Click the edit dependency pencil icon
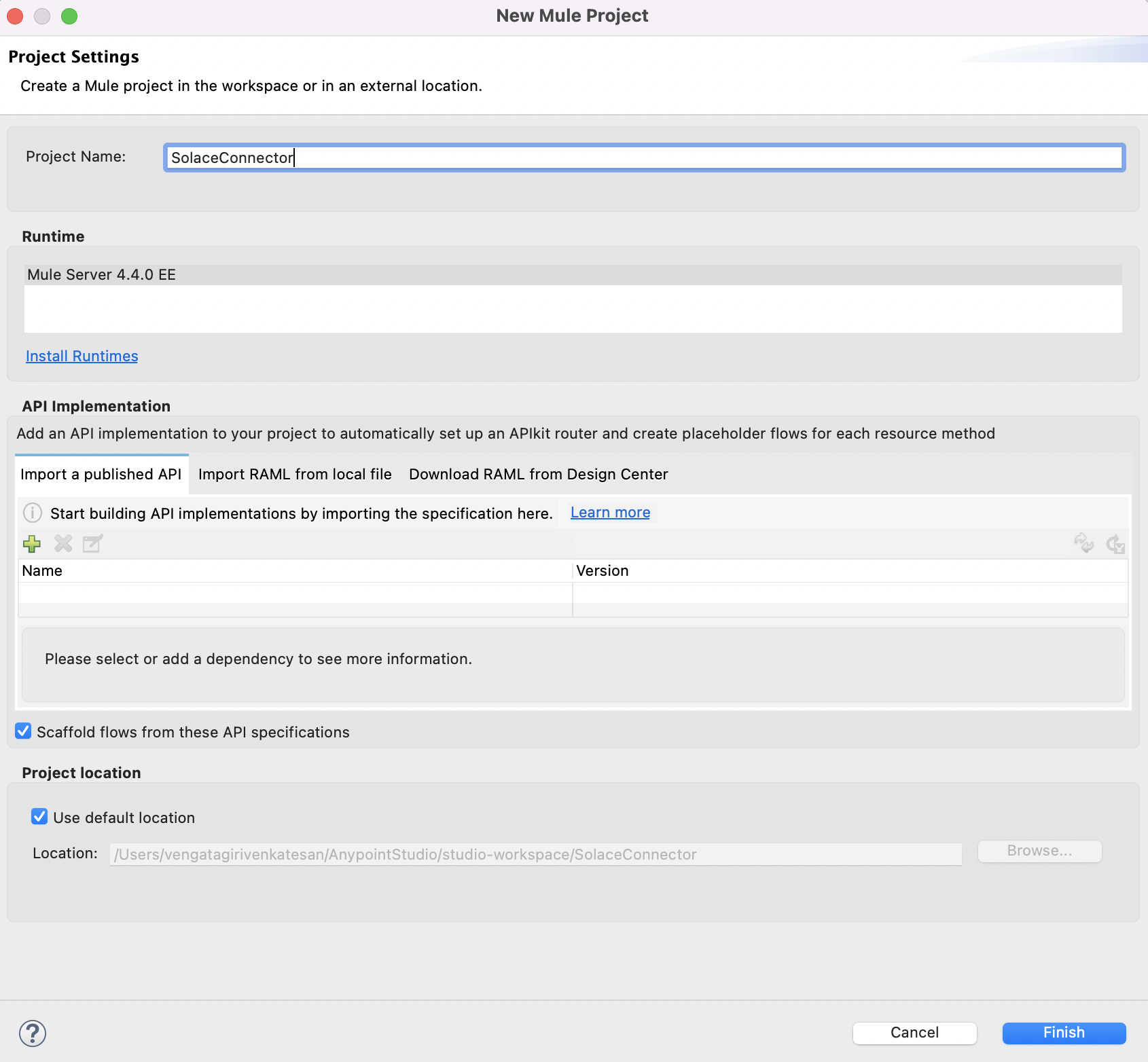The image size is (1148, 1062). point(92,544)
